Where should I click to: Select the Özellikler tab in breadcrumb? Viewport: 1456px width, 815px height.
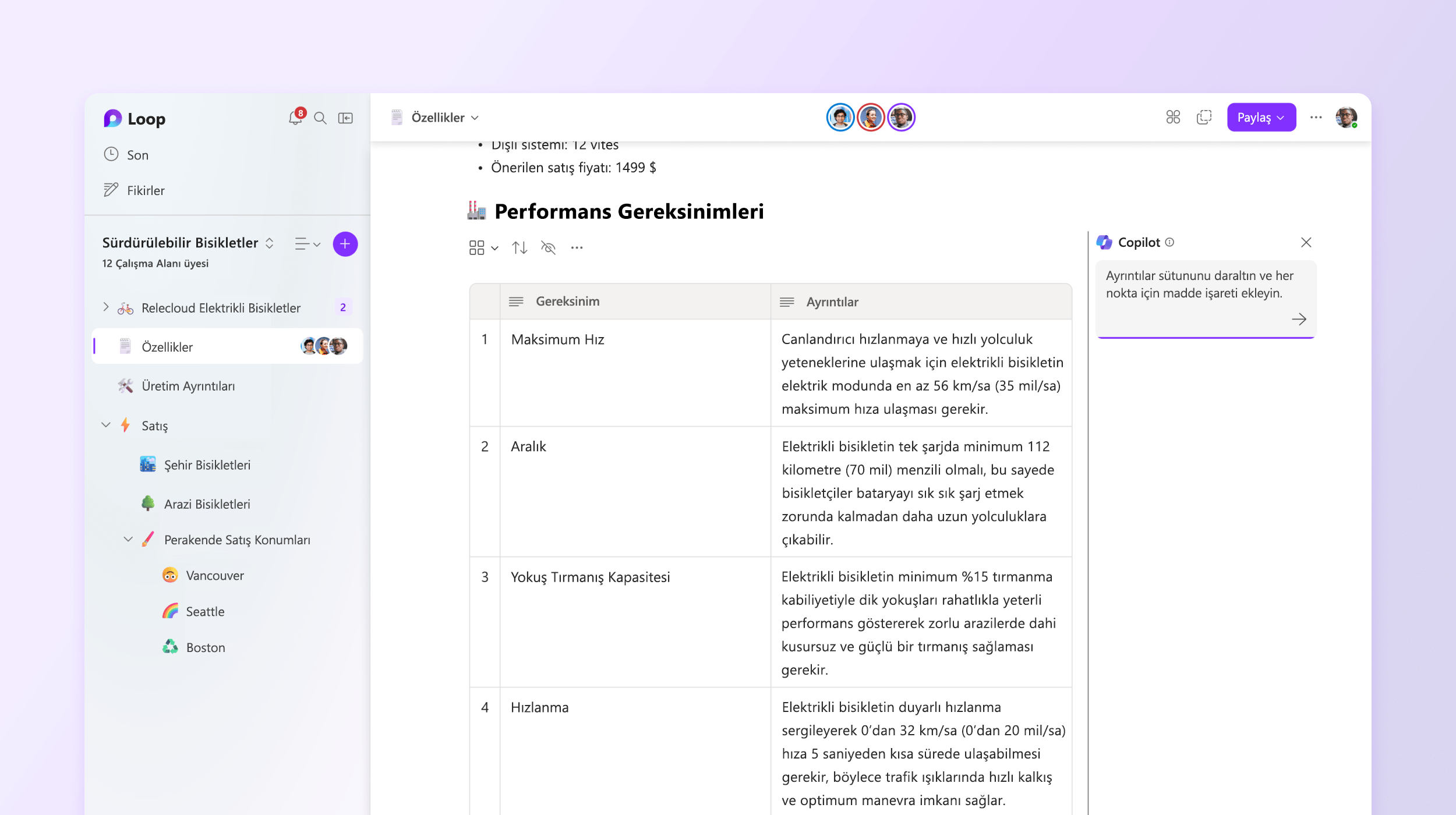(x=441, y=117)
